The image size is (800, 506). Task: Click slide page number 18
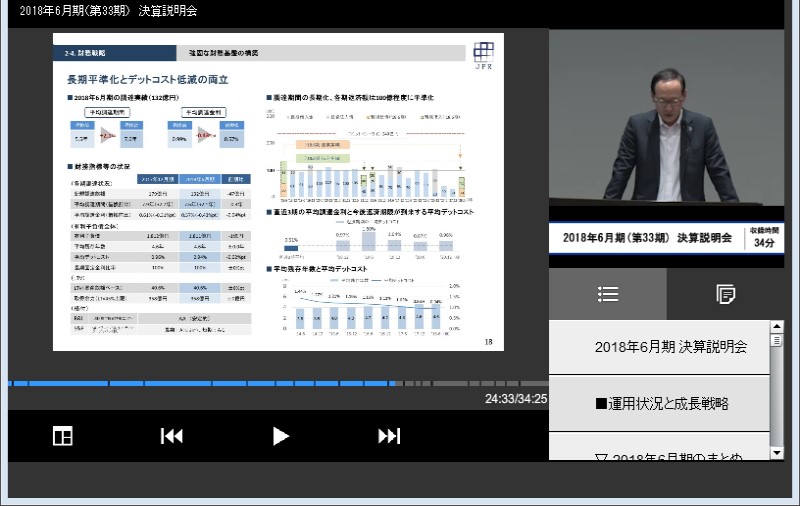point(488,342)
